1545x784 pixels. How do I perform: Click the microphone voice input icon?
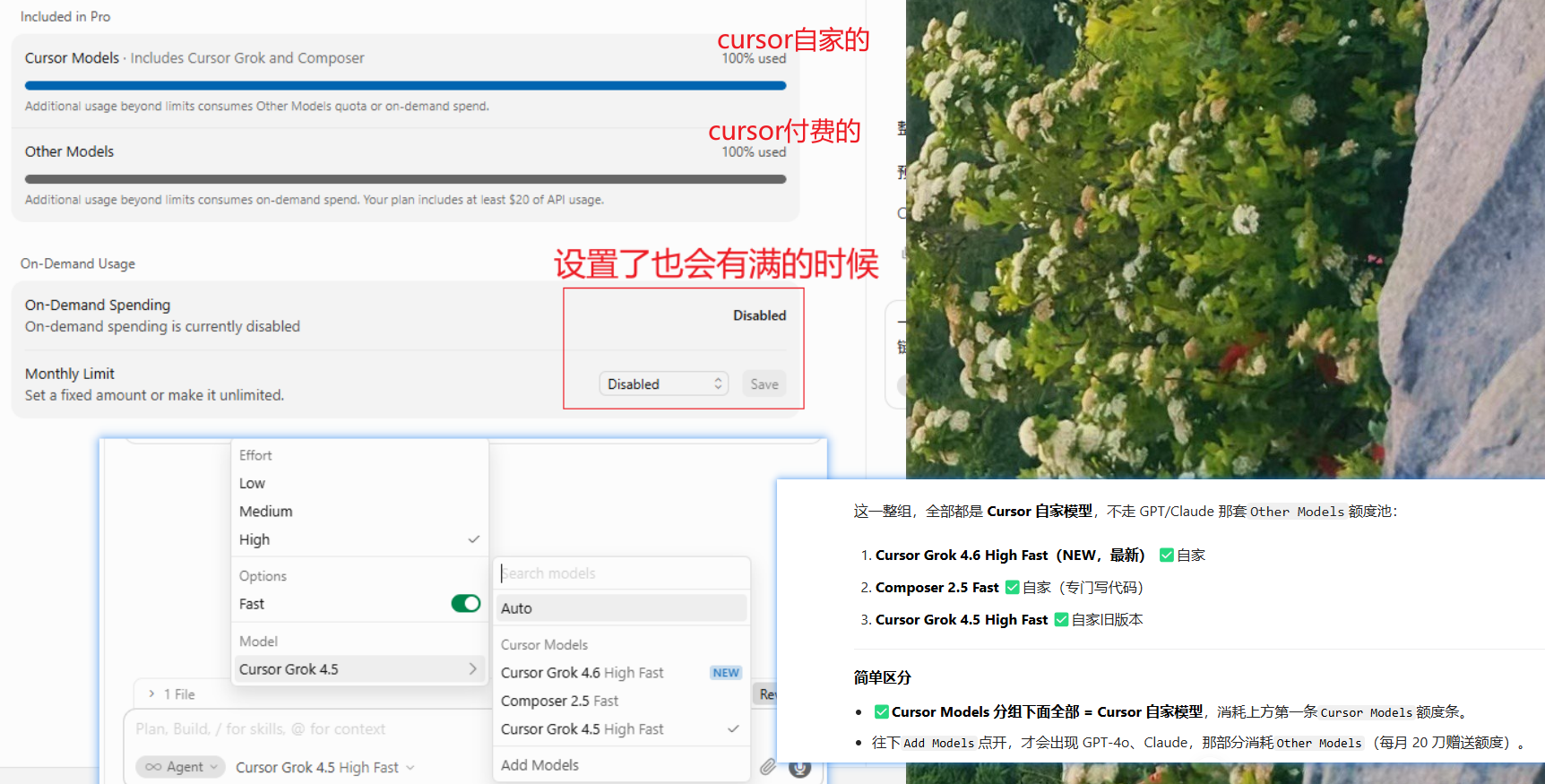800,767
